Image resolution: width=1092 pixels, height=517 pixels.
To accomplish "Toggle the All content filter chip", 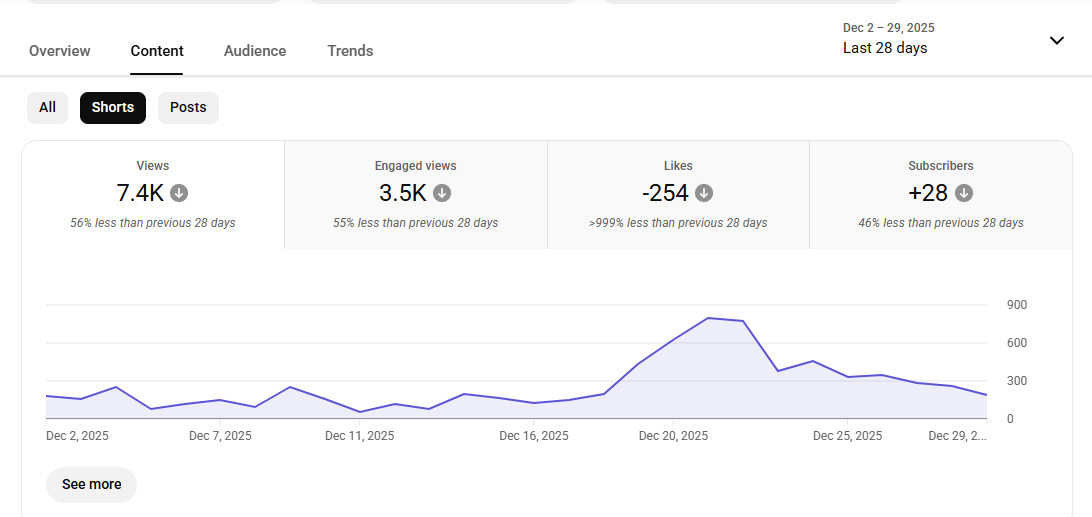I will click(x=47, y=108).
